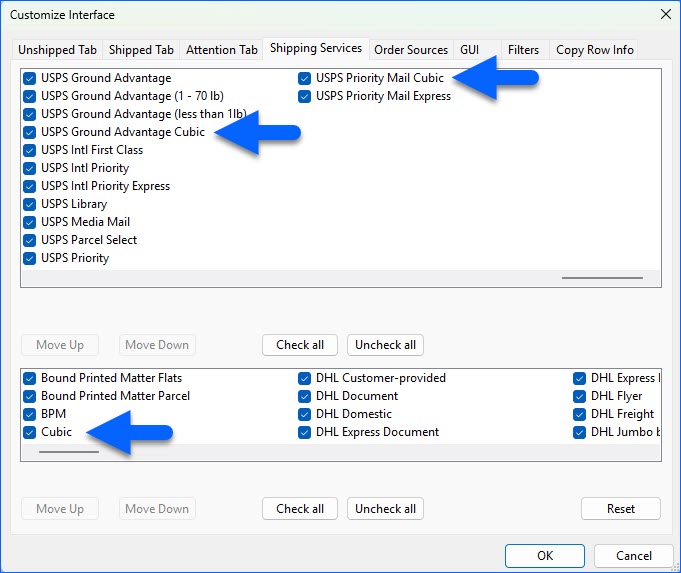
Task: Uncheck the DHL Document checkbox
Action: click(305, 396)
